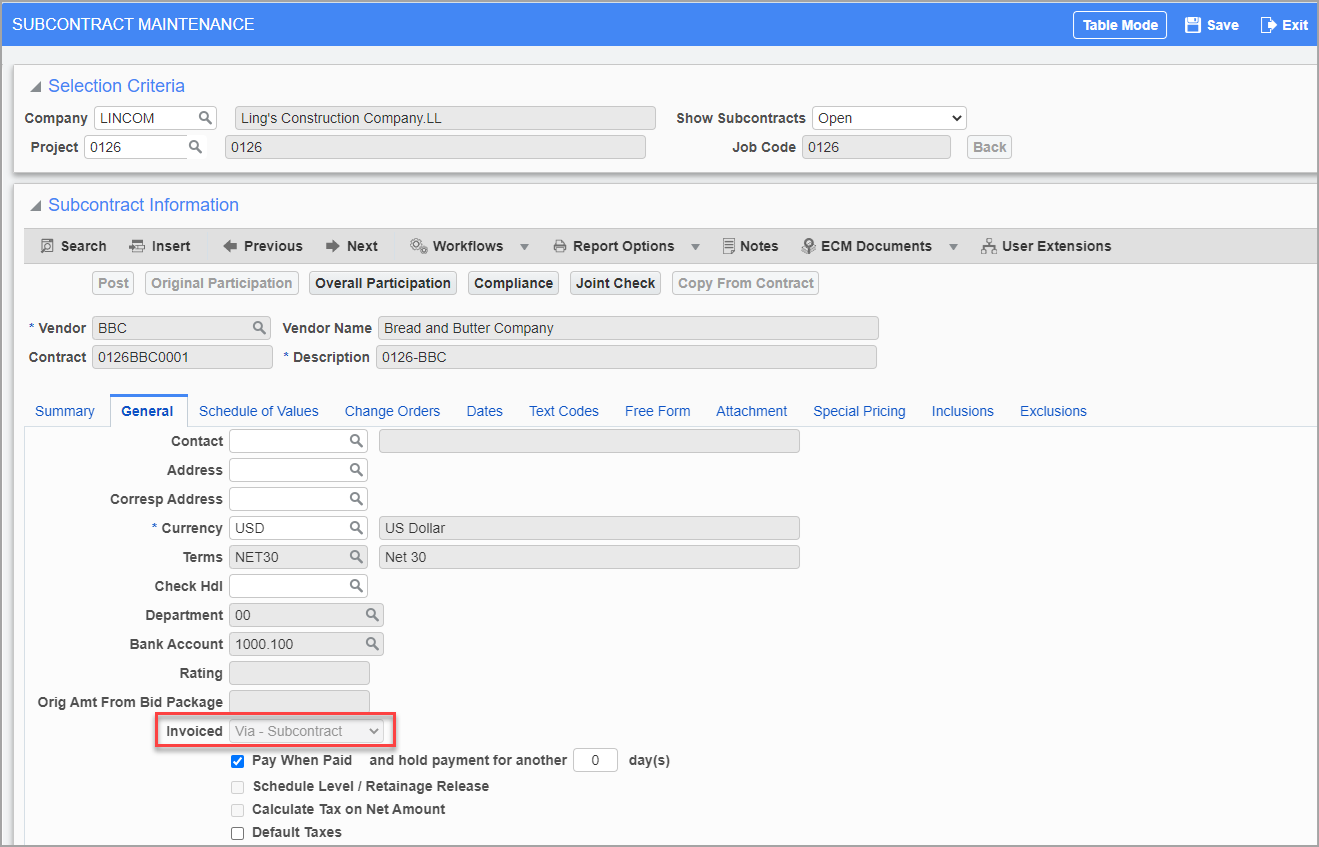Screen dimensions: 1319x847
Task: Click the Post button
Action: [x=113, y=283]
